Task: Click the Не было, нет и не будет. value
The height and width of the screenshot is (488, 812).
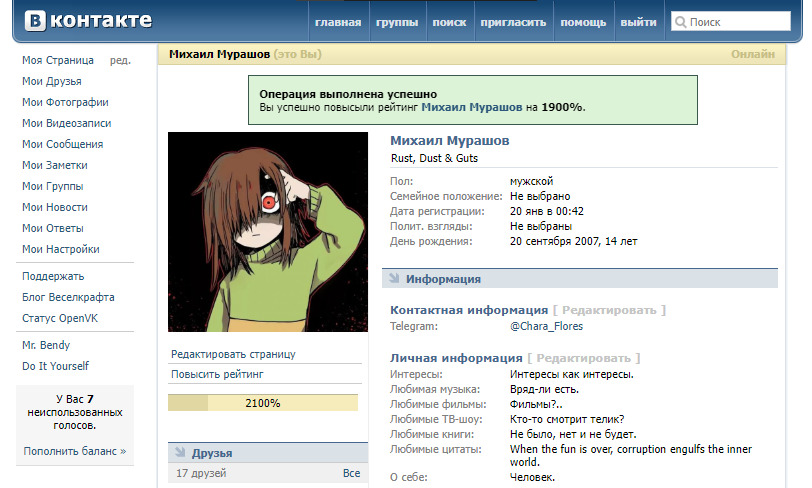Action: pos(573,434)
